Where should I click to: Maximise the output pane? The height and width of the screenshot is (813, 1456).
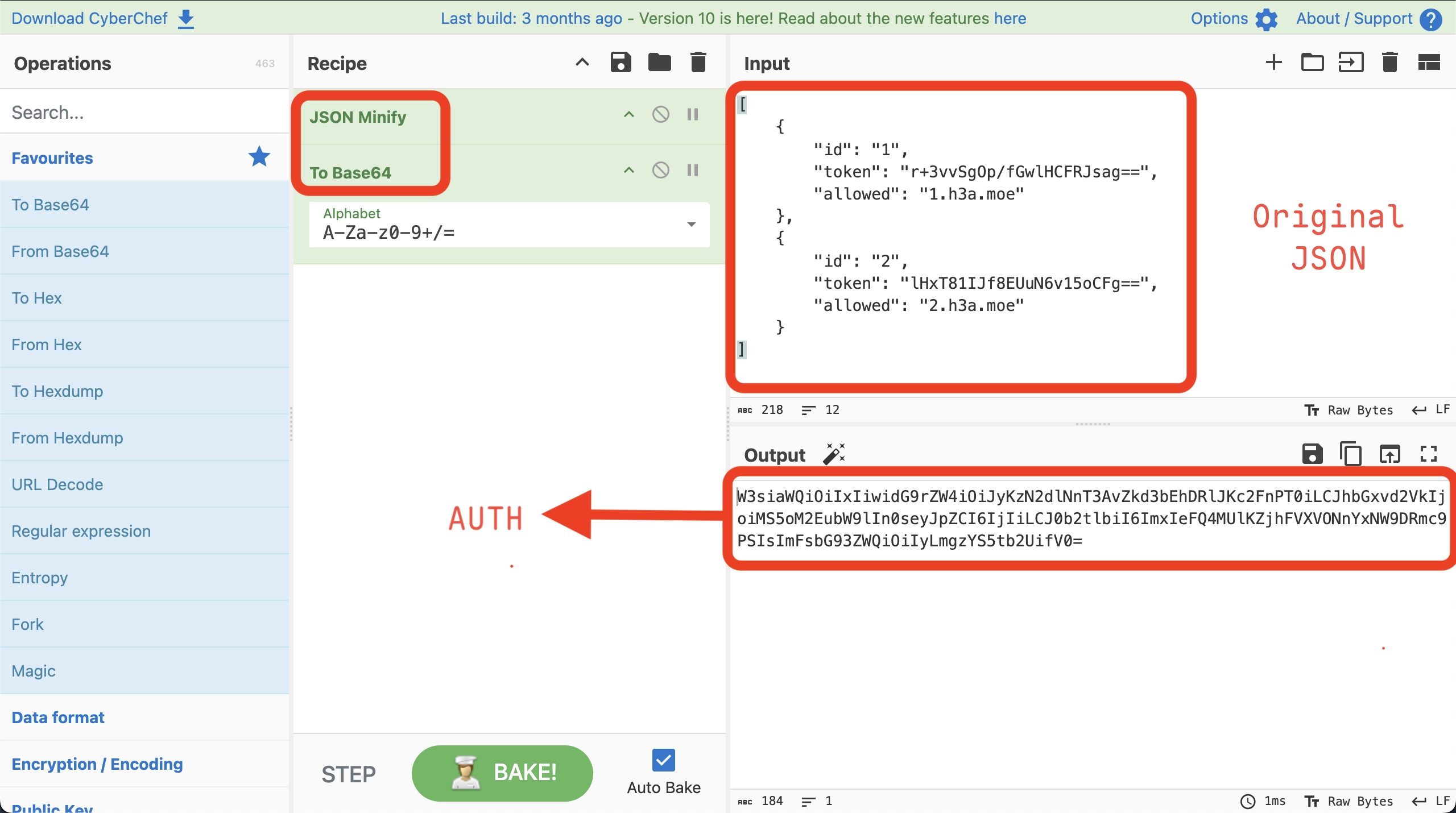1428,454
